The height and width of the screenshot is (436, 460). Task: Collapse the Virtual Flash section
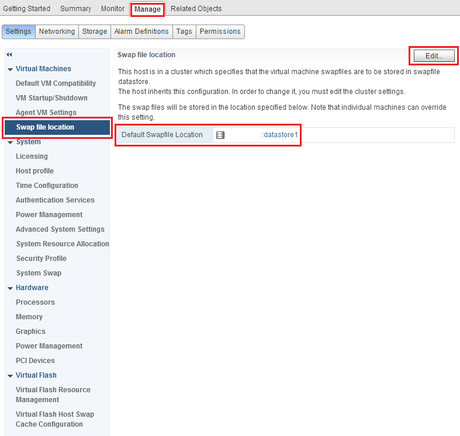tap(10, 376)
